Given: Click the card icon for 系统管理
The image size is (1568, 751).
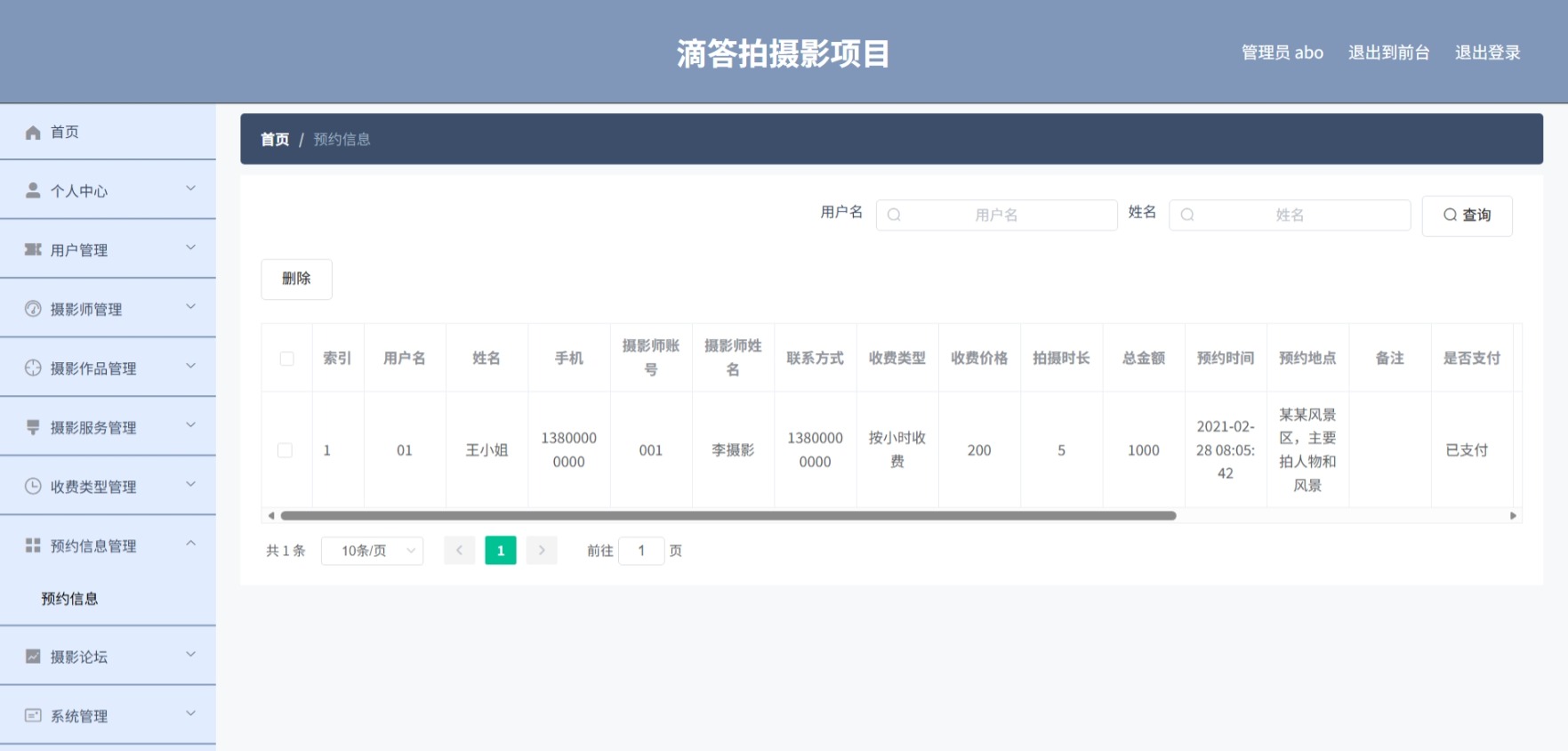Looking at the screenshot, I should (x=33, y=715).
